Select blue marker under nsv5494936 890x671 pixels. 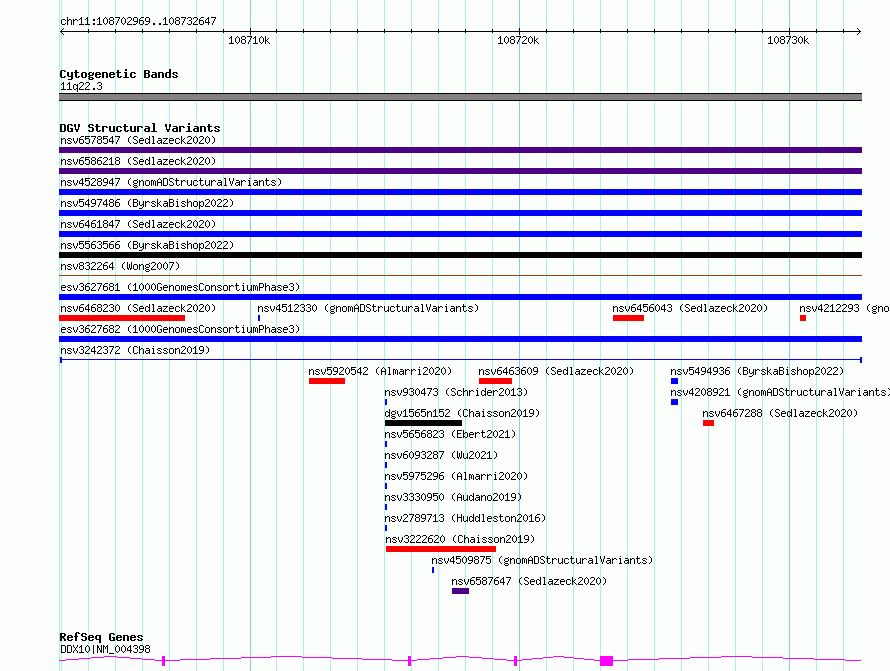(x=674, y=381)
